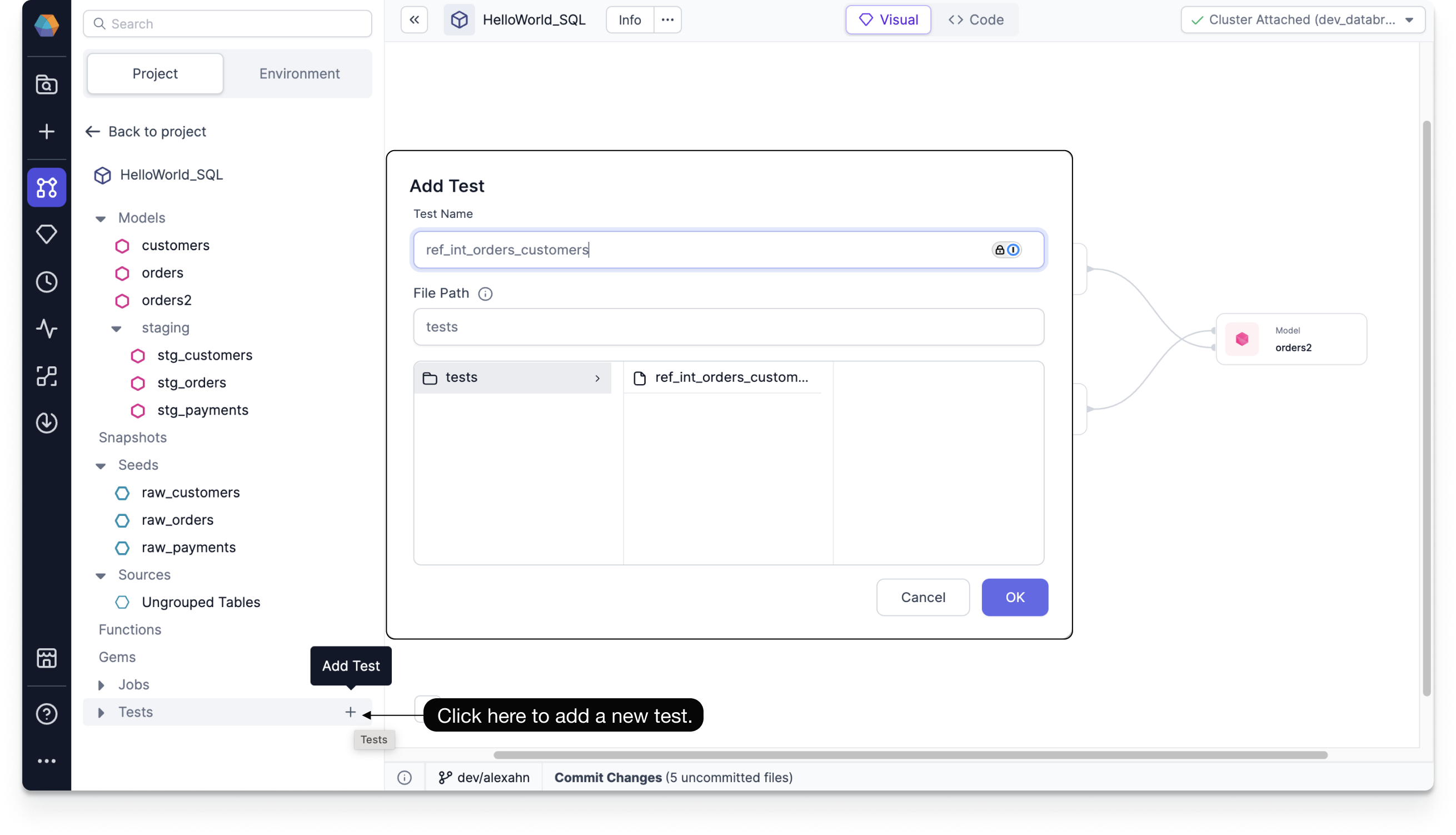The height and width of the screenshot is (835, 1456).
Task: Open the lineage scan sidebar icon
Action: coord(47,376)
